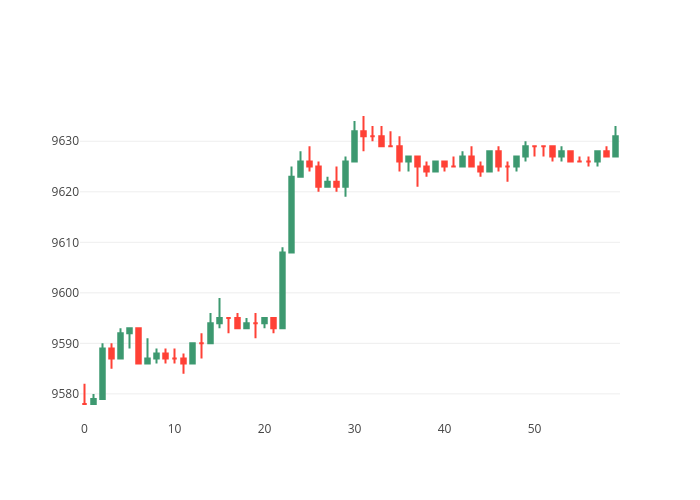The image size is (700, 500).
Task: Click the x-axis label 0
Action: click(84, 429)
